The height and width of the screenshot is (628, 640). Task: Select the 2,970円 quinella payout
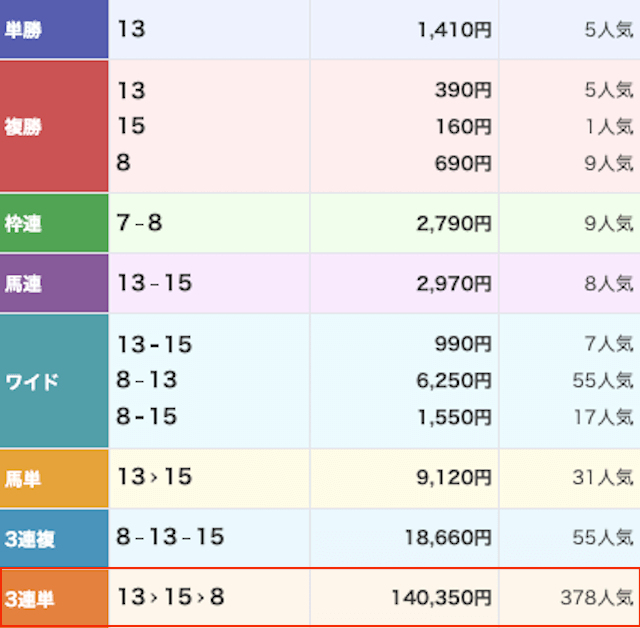pyautogui.click(x=453, y=283)
